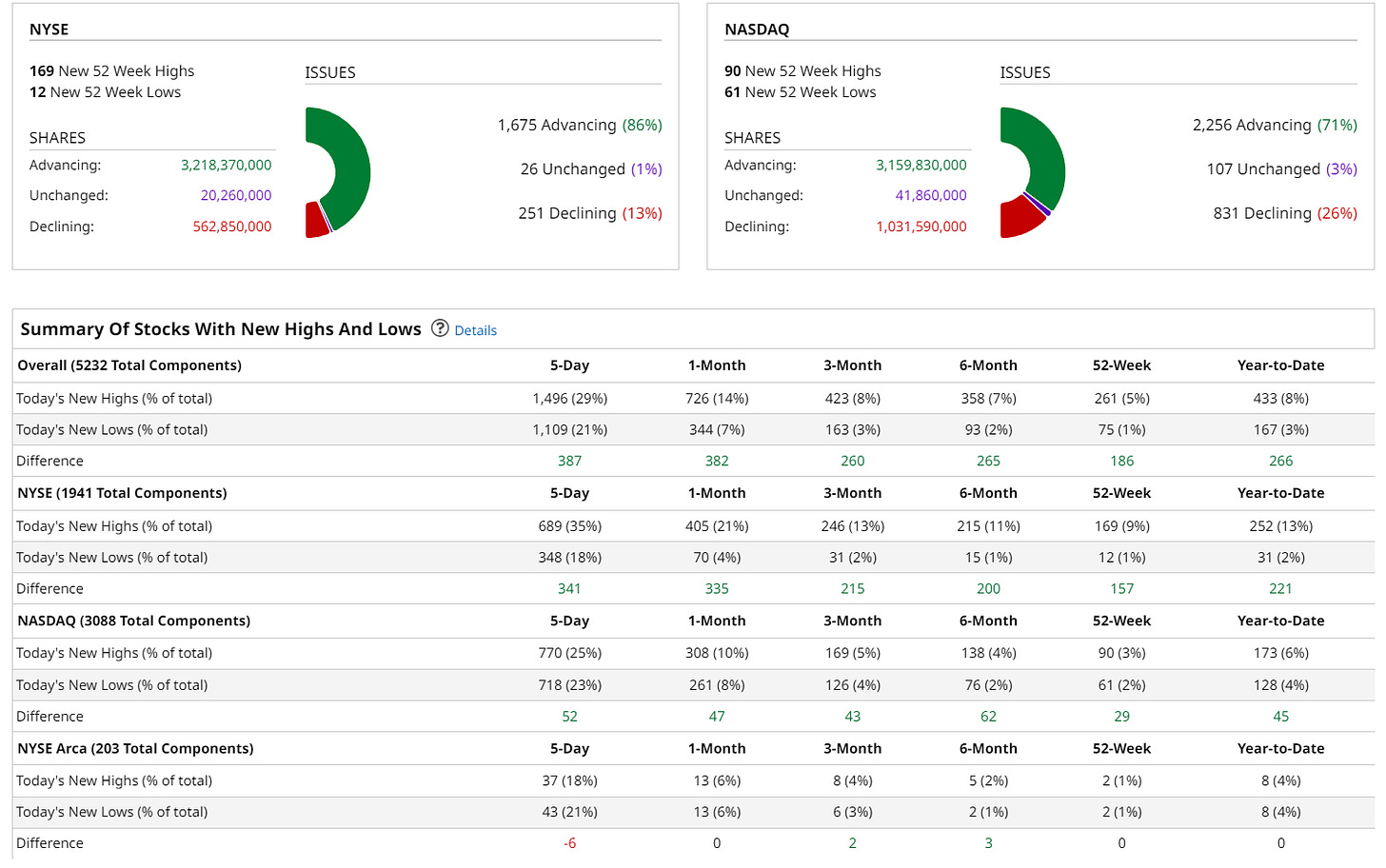Select NYSE Arca 5-Day difference -6

click(570, 844)
